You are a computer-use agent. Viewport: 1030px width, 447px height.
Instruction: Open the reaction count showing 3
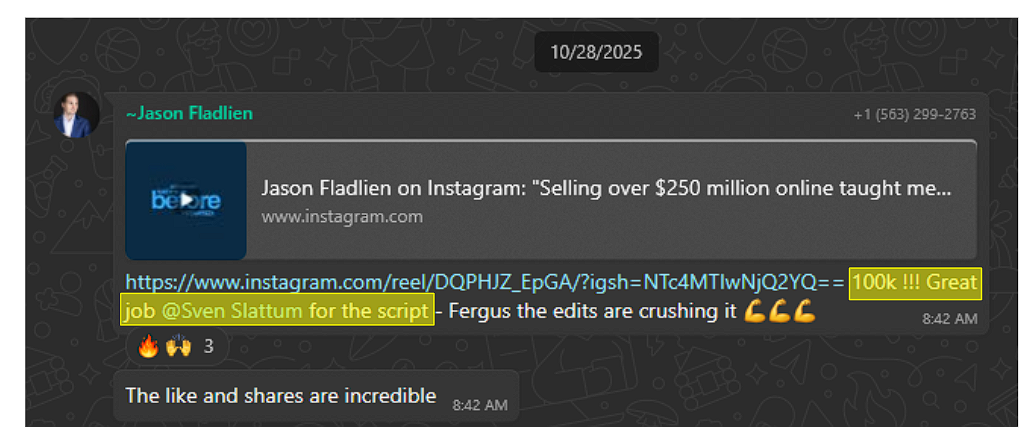point(208,346)
